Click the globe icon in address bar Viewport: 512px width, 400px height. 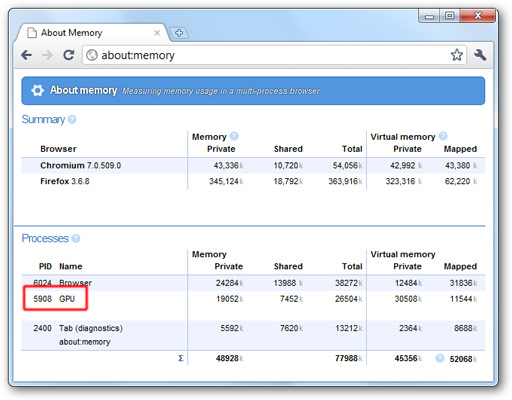[x=92, y=55]
